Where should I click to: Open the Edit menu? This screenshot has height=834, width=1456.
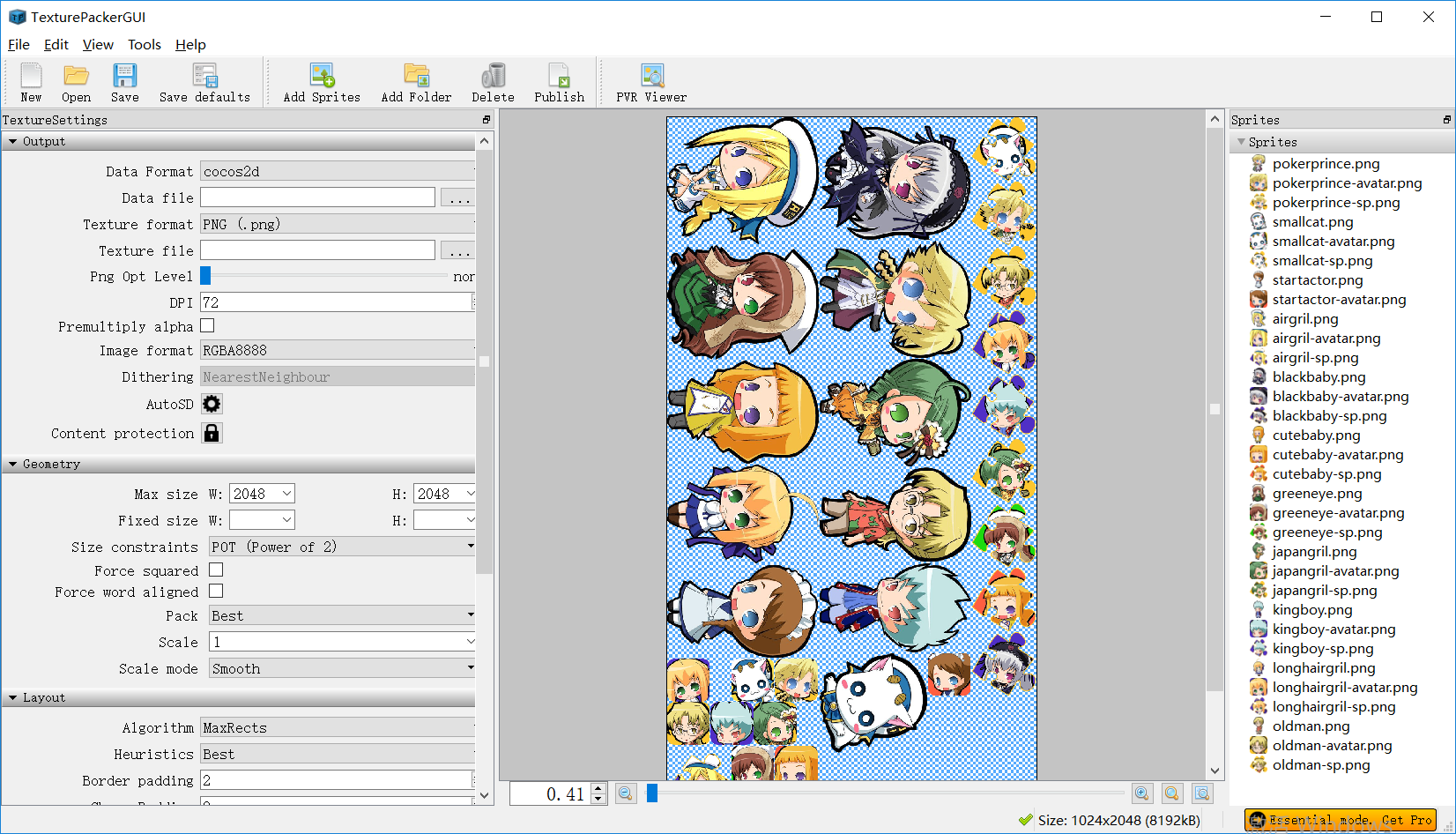tap(56, 44)
